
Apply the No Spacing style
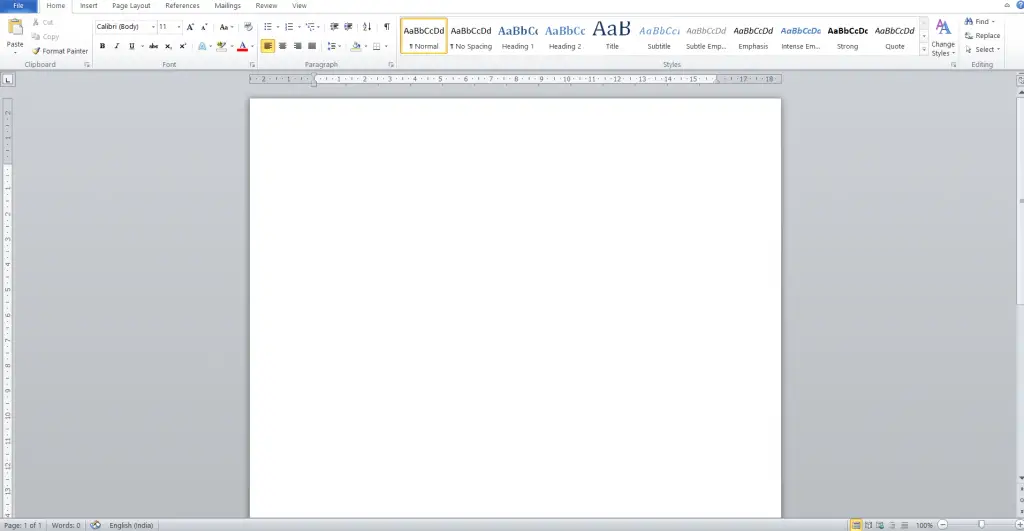click(471, 37)
